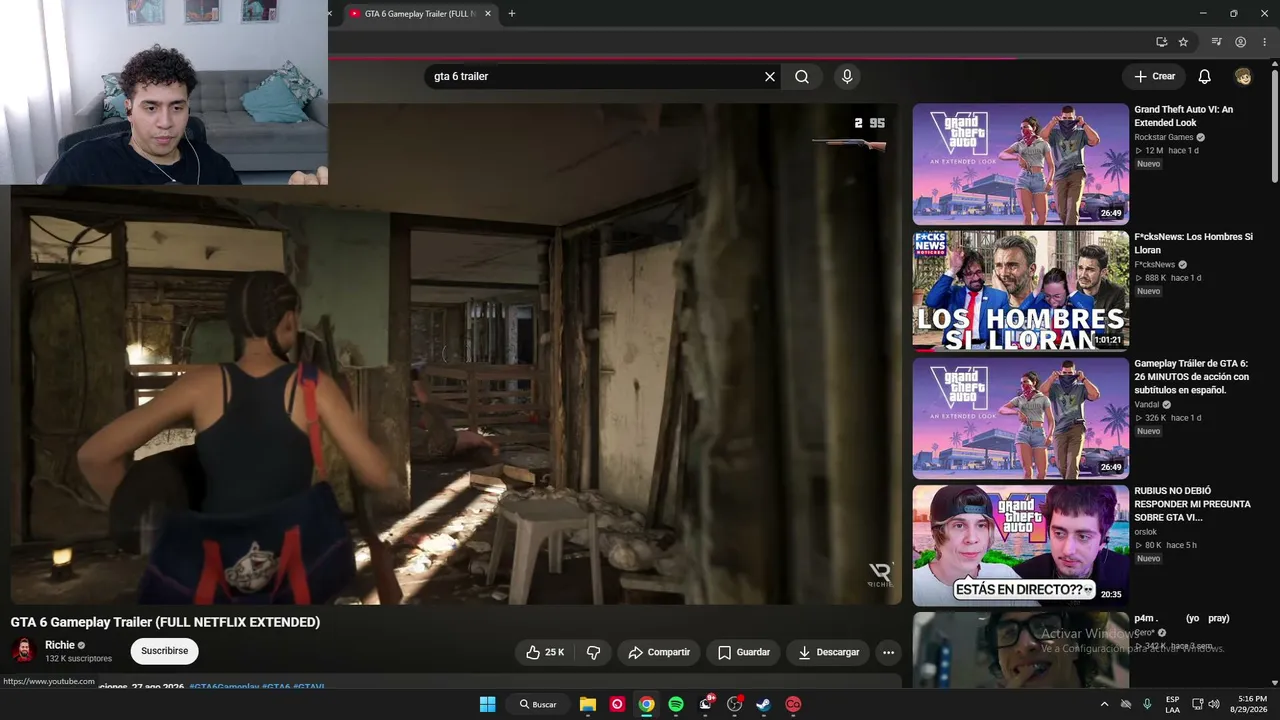The height and width of the screenshot is (720, 1280).
Task: Click the microphone icon in the system tray
Action: pos(1147,704)
